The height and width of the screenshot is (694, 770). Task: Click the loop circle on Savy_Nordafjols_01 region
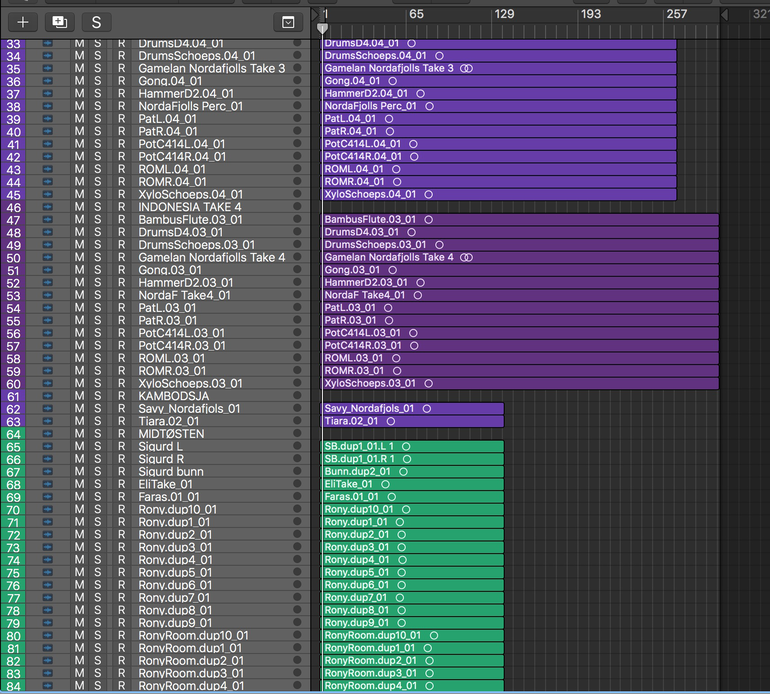click(426, 408)
